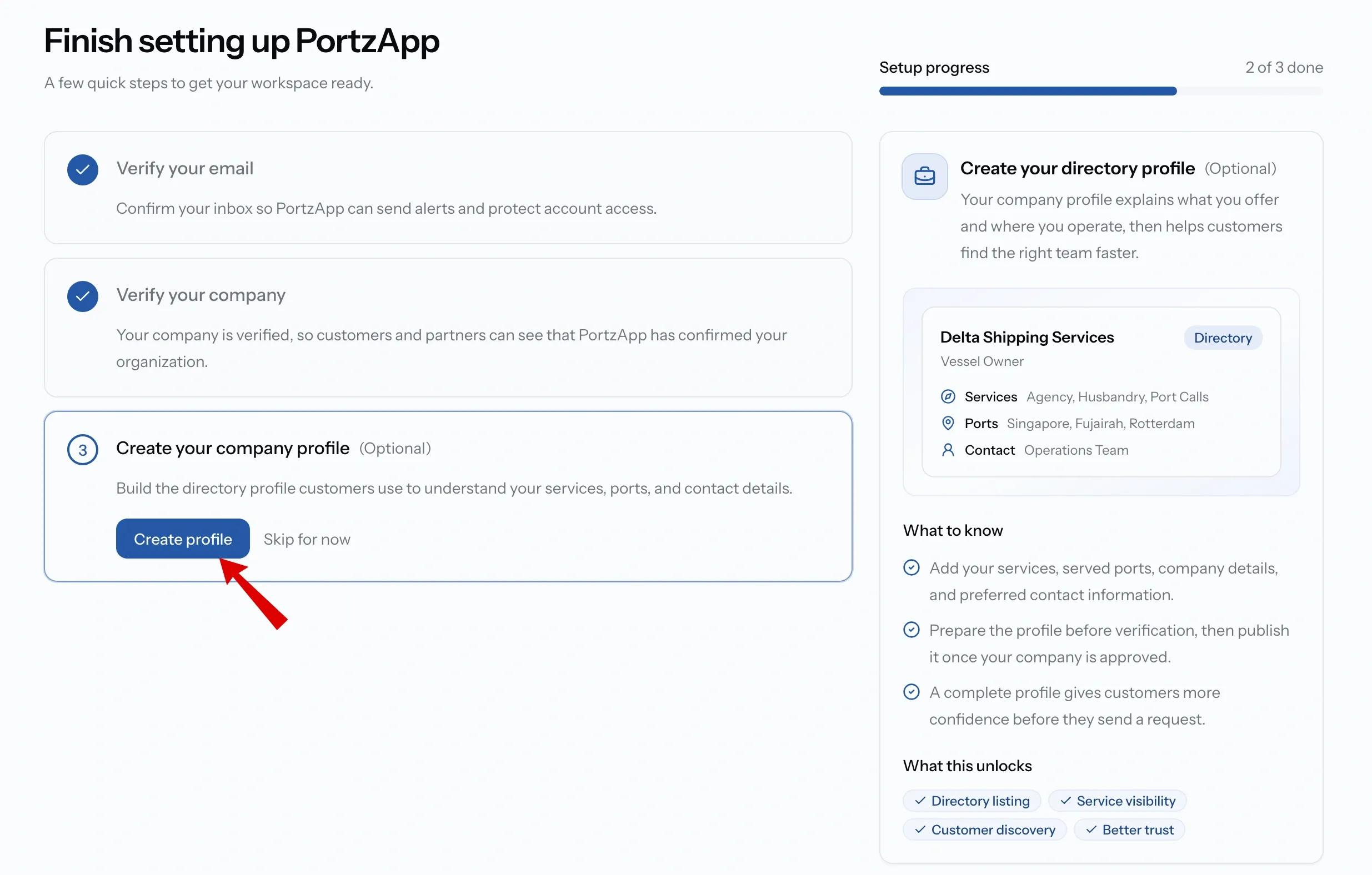Click check icon beside 'A complete profile' tip

[911, 692]
